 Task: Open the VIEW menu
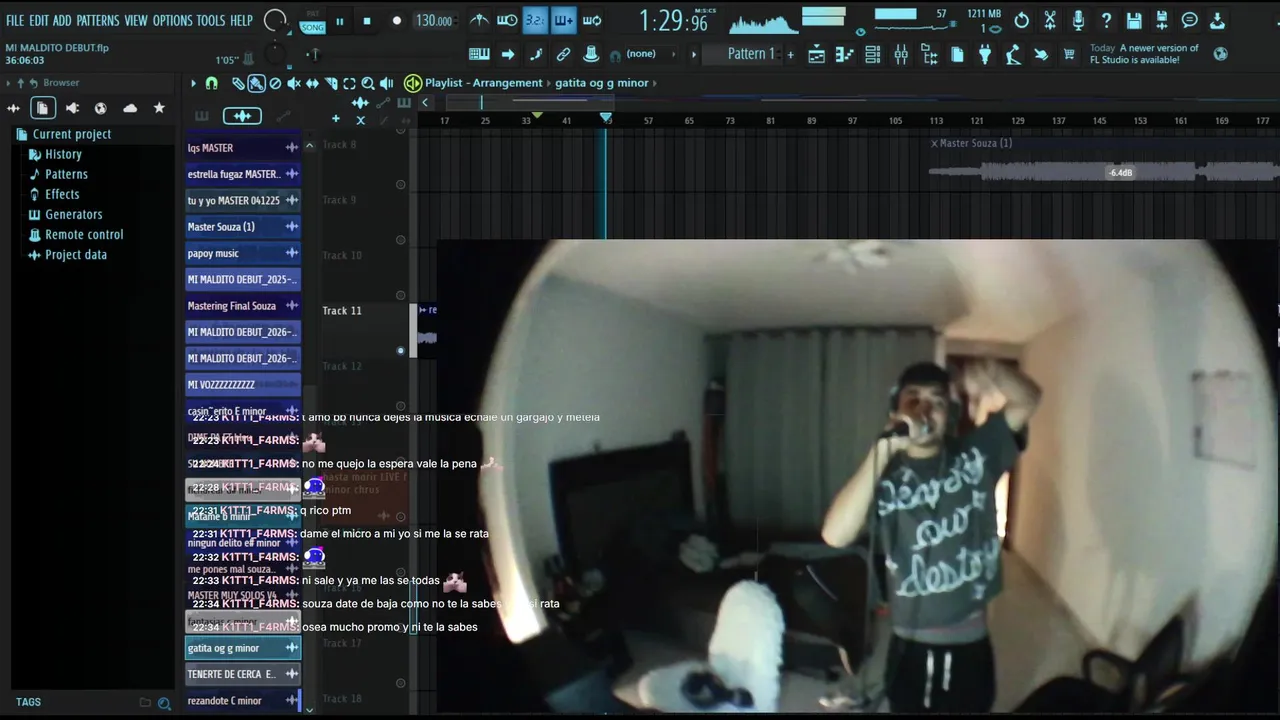[x=136, y=20]
